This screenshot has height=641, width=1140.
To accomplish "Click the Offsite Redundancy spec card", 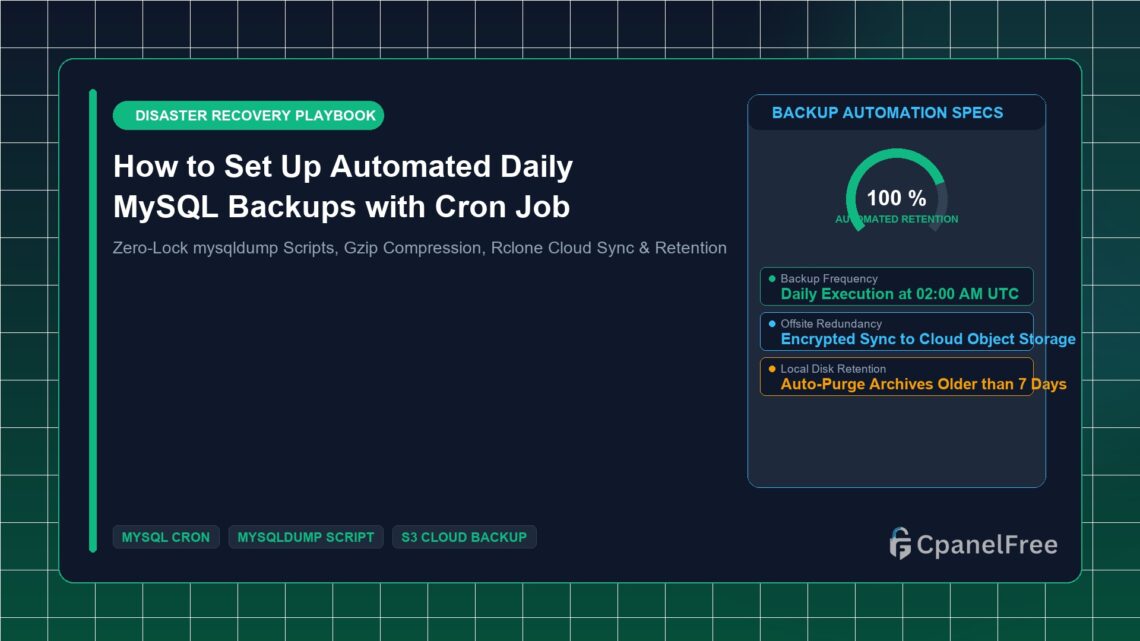I will tap(896, 331).
